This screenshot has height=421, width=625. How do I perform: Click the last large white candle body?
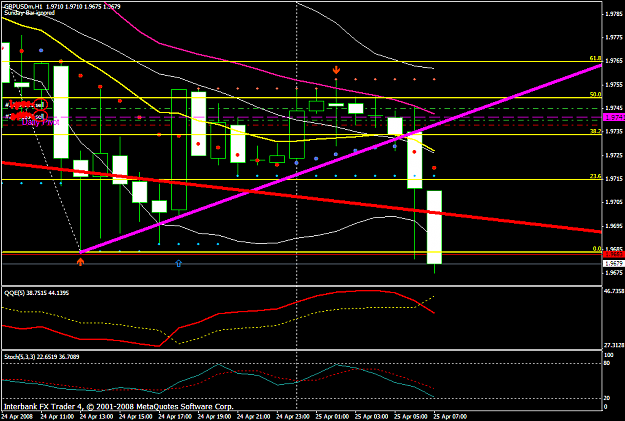[x=434, y=227]
